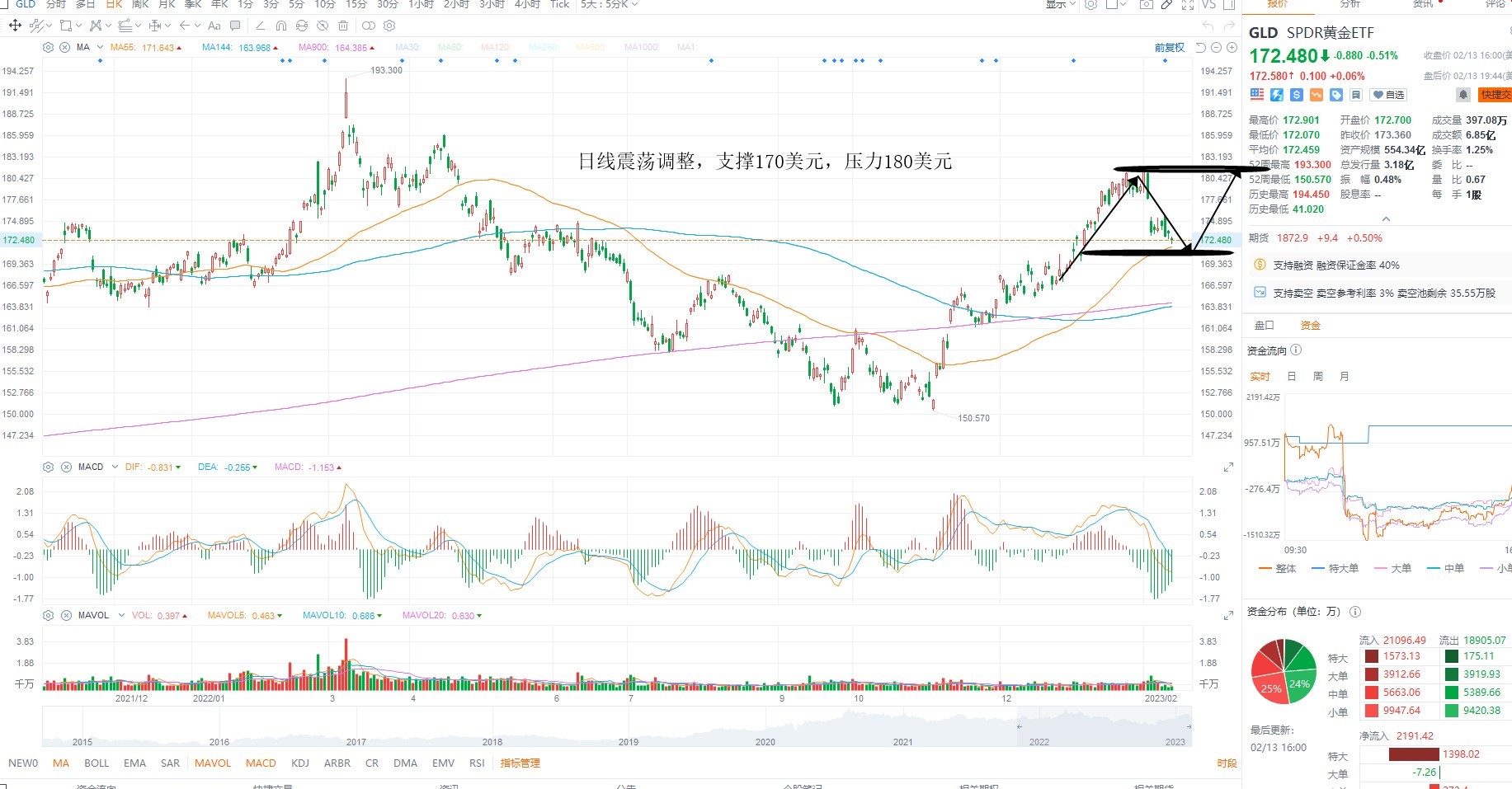Viewport: 1512px width, 789px height.
Task: Switch to the 分析 tab
Action: pos(1350,4)
